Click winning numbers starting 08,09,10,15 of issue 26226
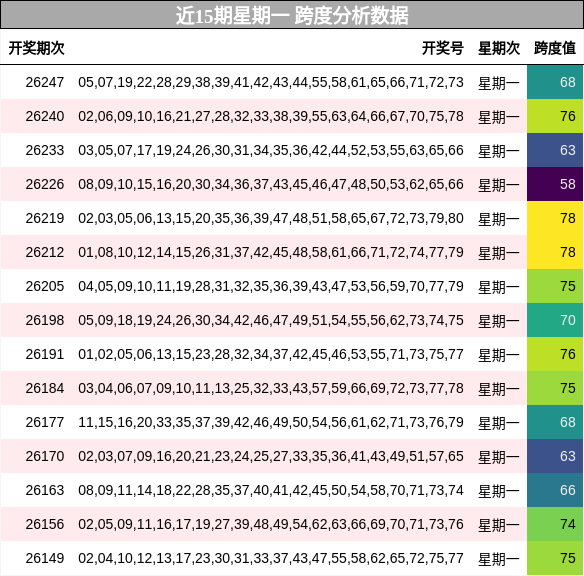Screen dimensions: 584x576 click(x=271, y=184)
